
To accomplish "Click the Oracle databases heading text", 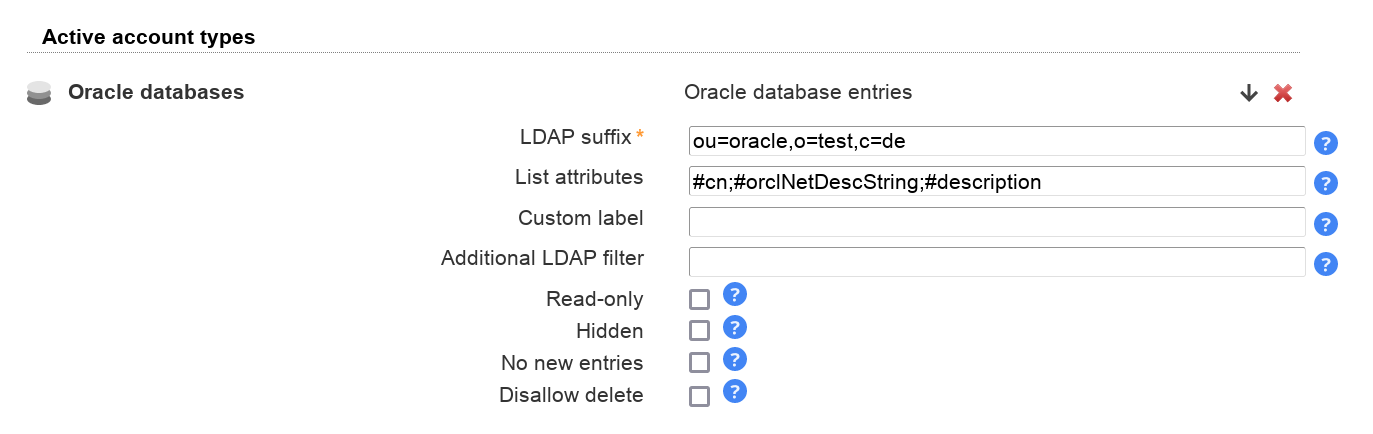I will click(x=156, y=92).
